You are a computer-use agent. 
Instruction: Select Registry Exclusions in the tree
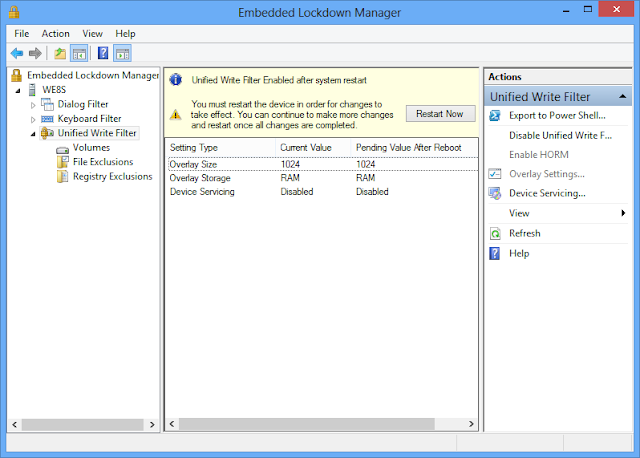click(x=113, y=176)
